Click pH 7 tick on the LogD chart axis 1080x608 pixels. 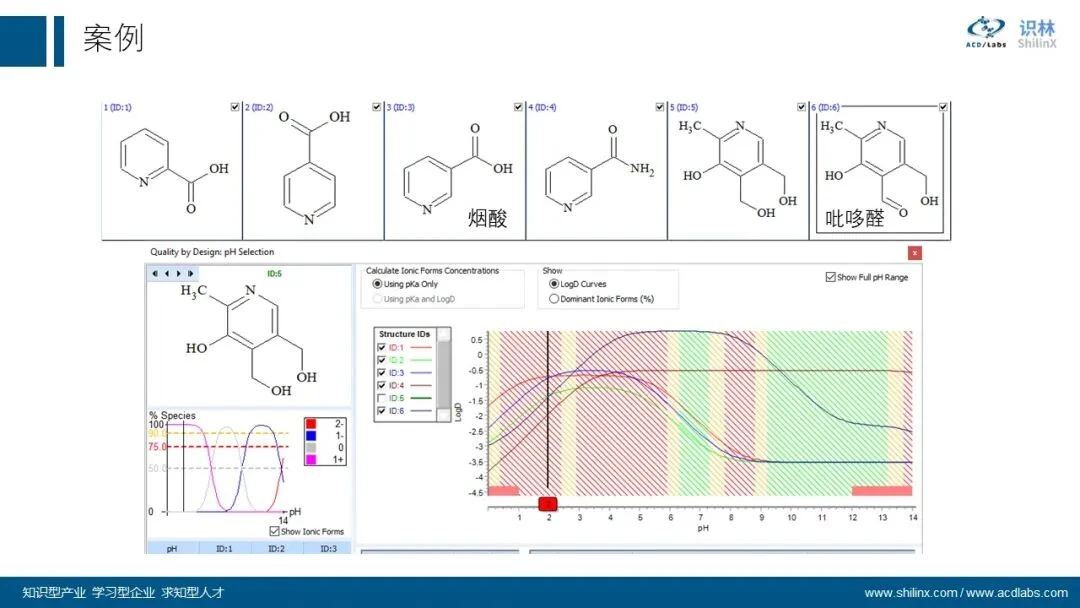pyautogui.click(x=700, y=517)
